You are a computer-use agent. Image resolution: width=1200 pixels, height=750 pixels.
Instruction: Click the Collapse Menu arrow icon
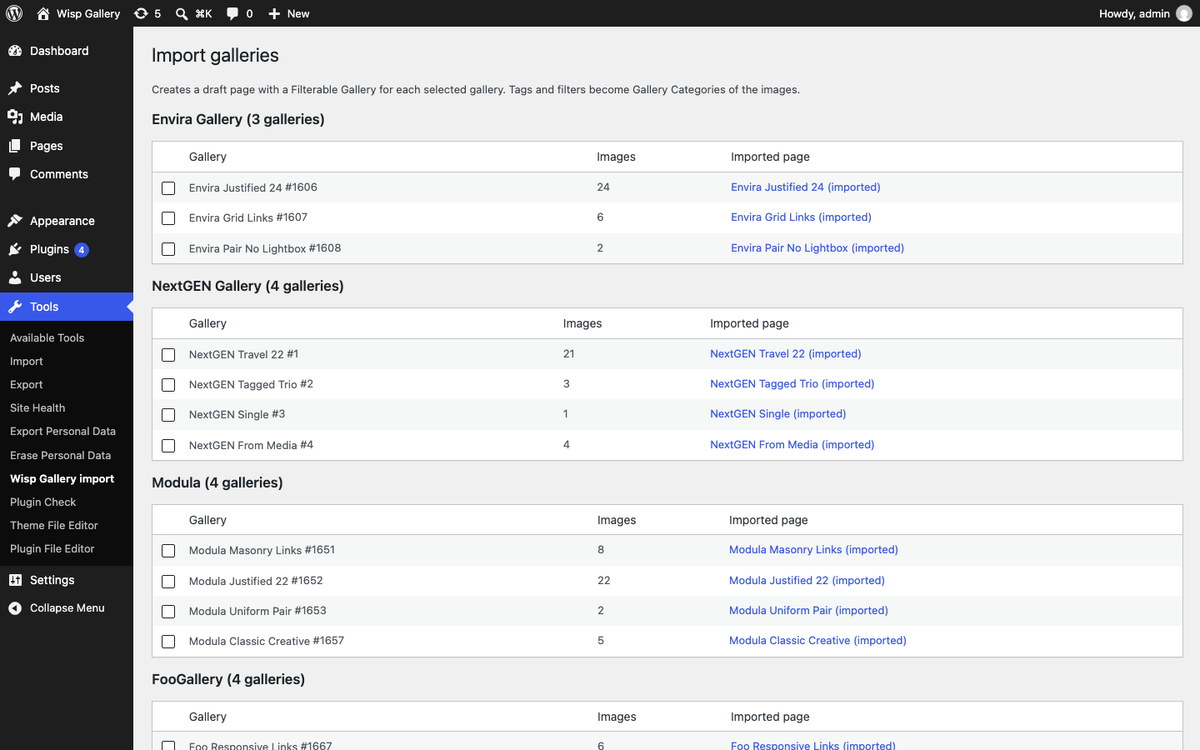[15, 608]
